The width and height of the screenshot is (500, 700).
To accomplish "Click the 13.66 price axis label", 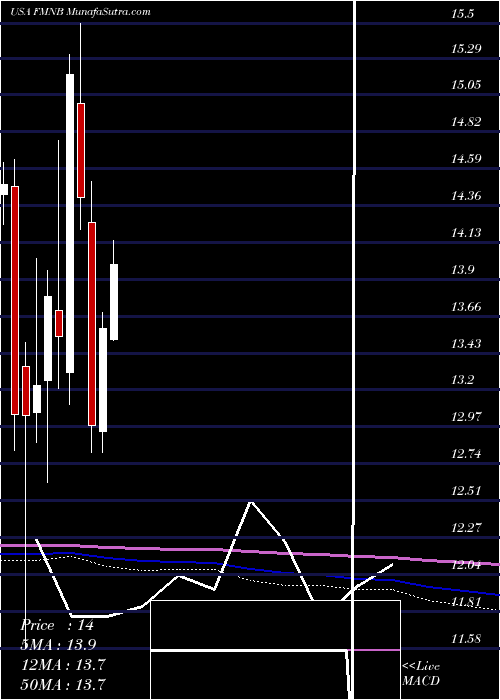I will (466, 306).
